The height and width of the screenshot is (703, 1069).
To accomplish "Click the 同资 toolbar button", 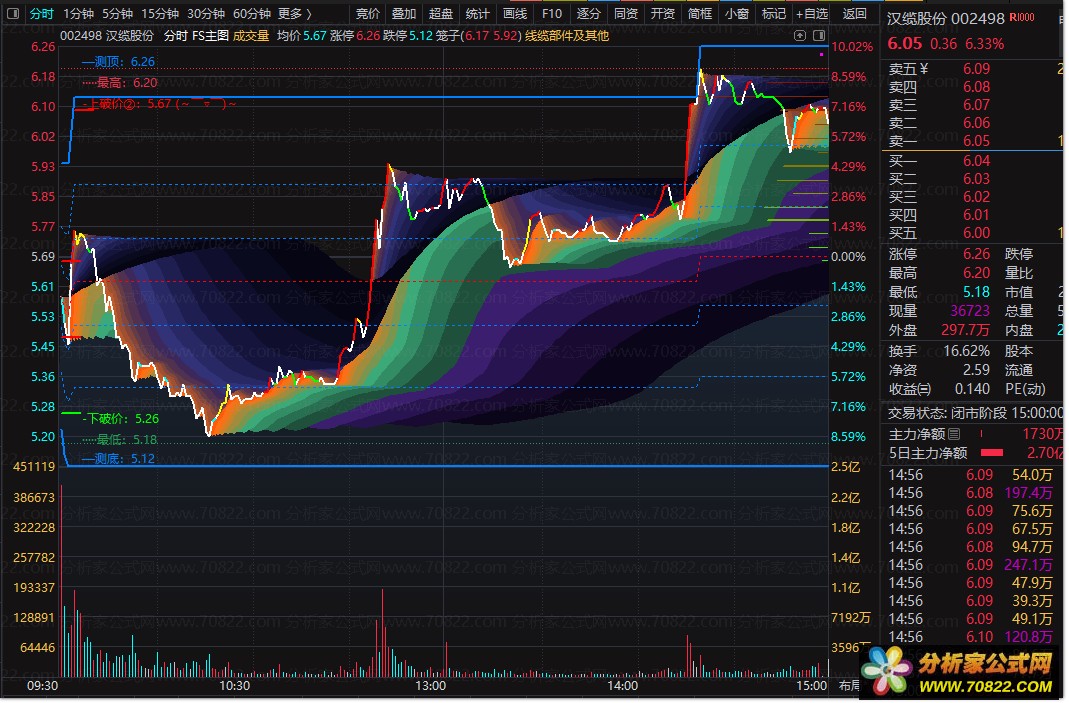I will (626, 14).
